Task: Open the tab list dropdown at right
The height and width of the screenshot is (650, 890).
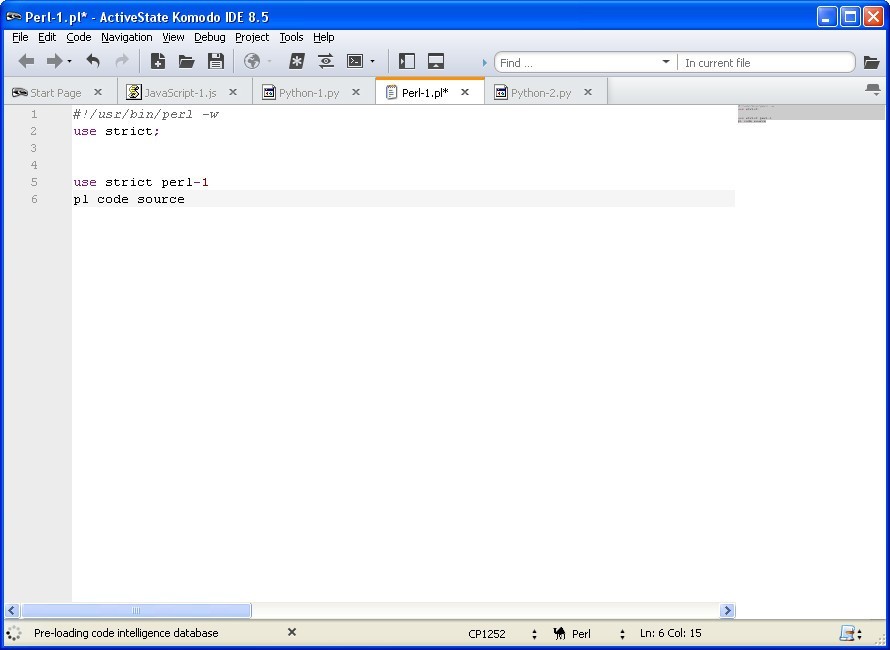Action: click(873, 90)
